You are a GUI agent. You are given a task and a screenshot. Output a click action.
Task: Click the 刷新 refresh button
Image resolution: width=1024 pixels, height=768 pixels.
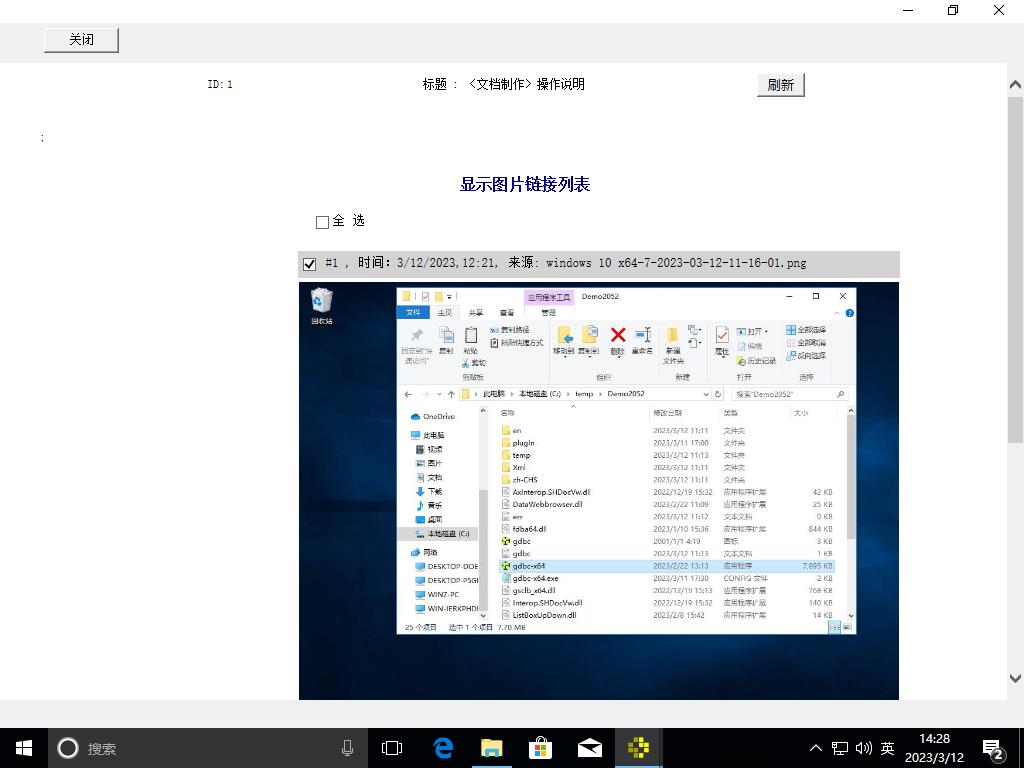[x=780, y=85]
